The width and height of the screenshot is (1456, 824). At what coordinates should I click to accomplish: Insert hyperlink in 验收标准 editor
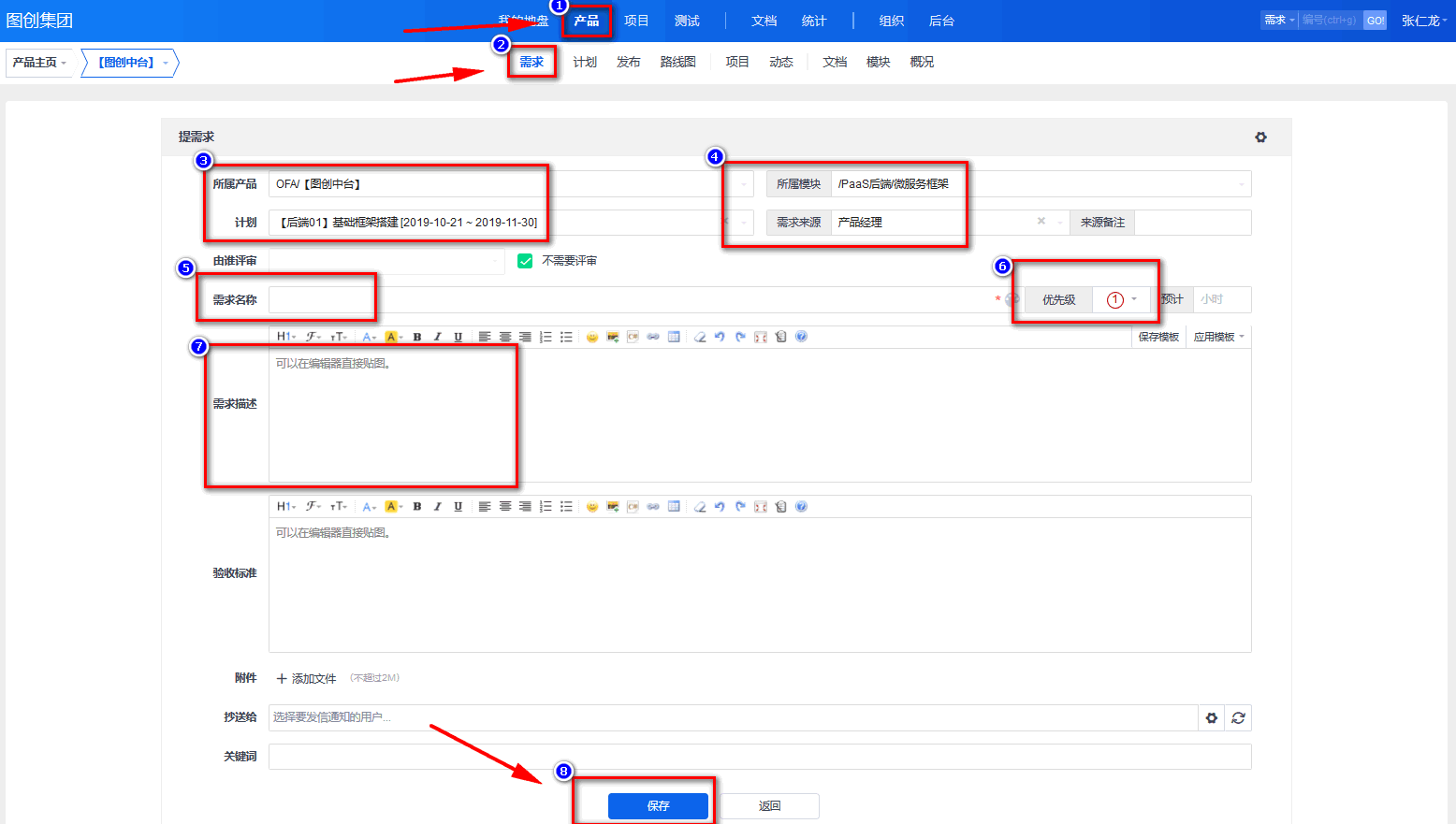coord(653,507)
